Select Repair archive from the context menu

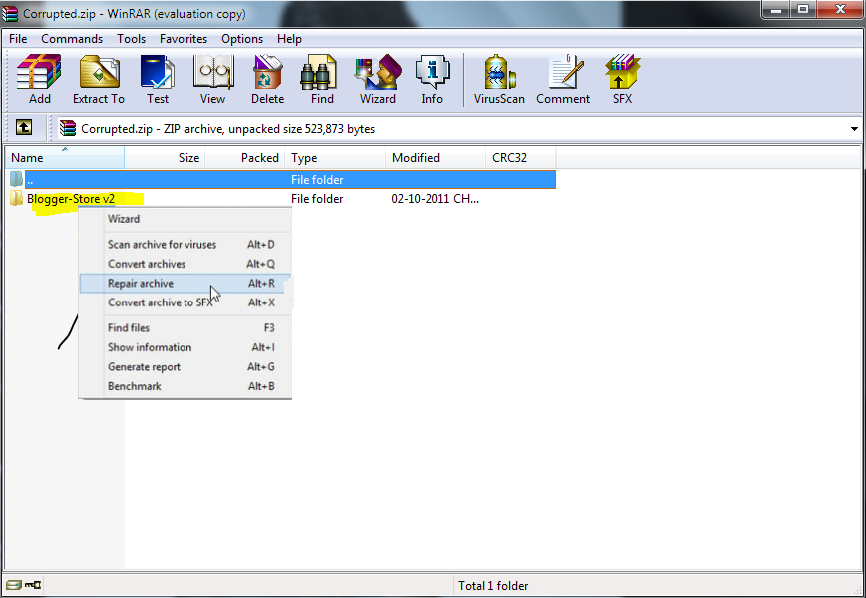pos(142,285)
